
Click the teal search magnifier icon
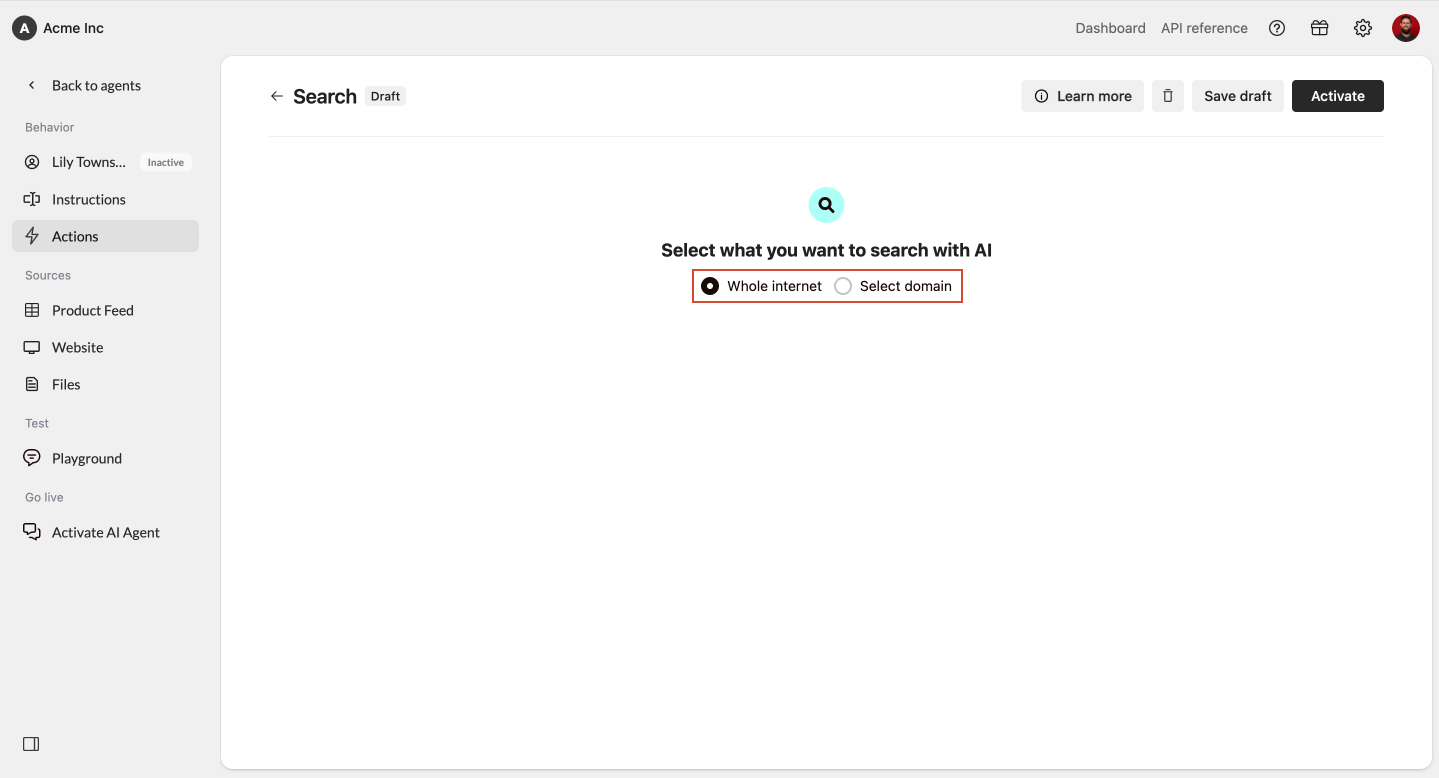tap(826, 205)
